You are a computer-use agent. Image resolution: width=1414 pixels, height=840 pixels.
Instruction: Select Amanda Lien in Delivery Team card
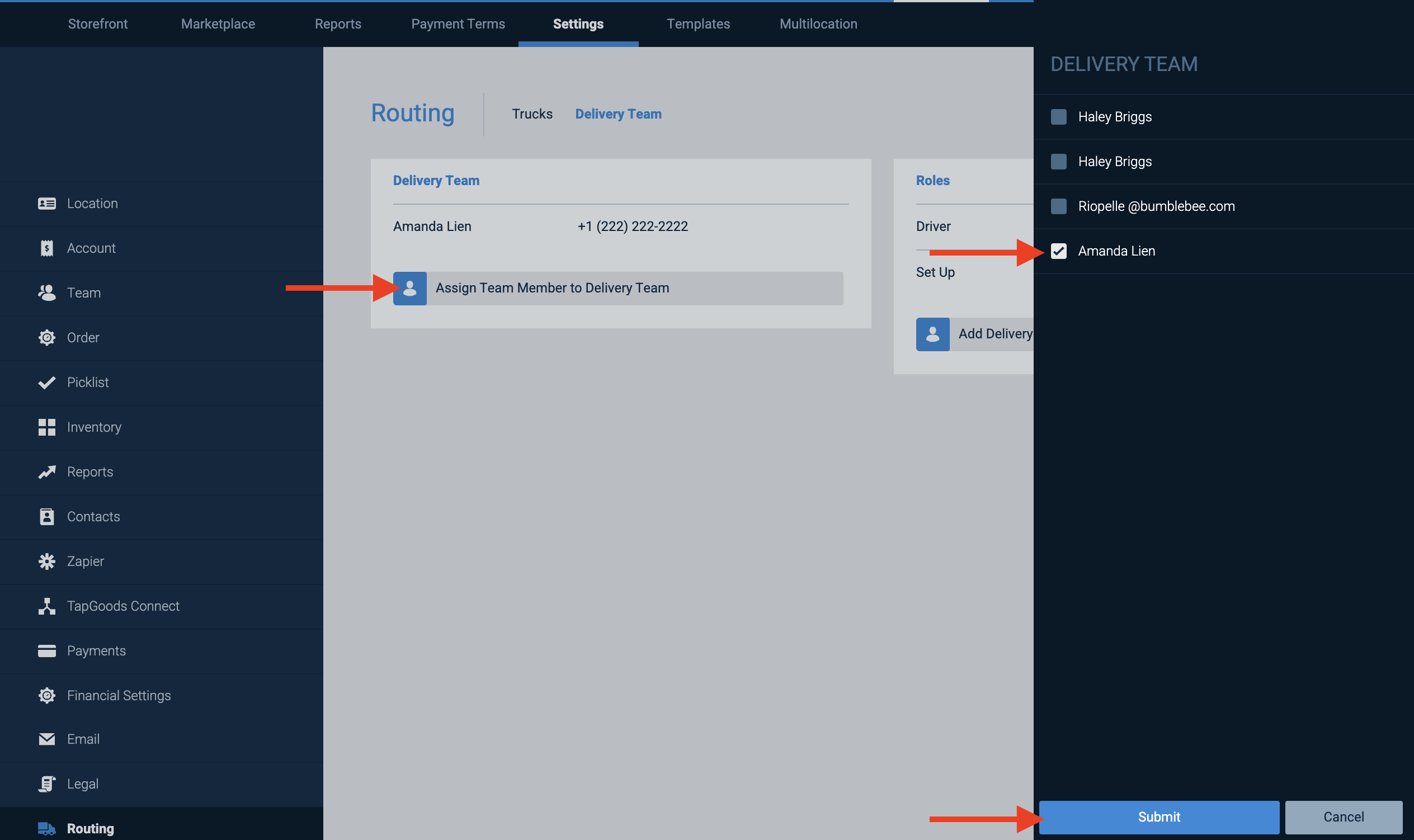[432, 226]
